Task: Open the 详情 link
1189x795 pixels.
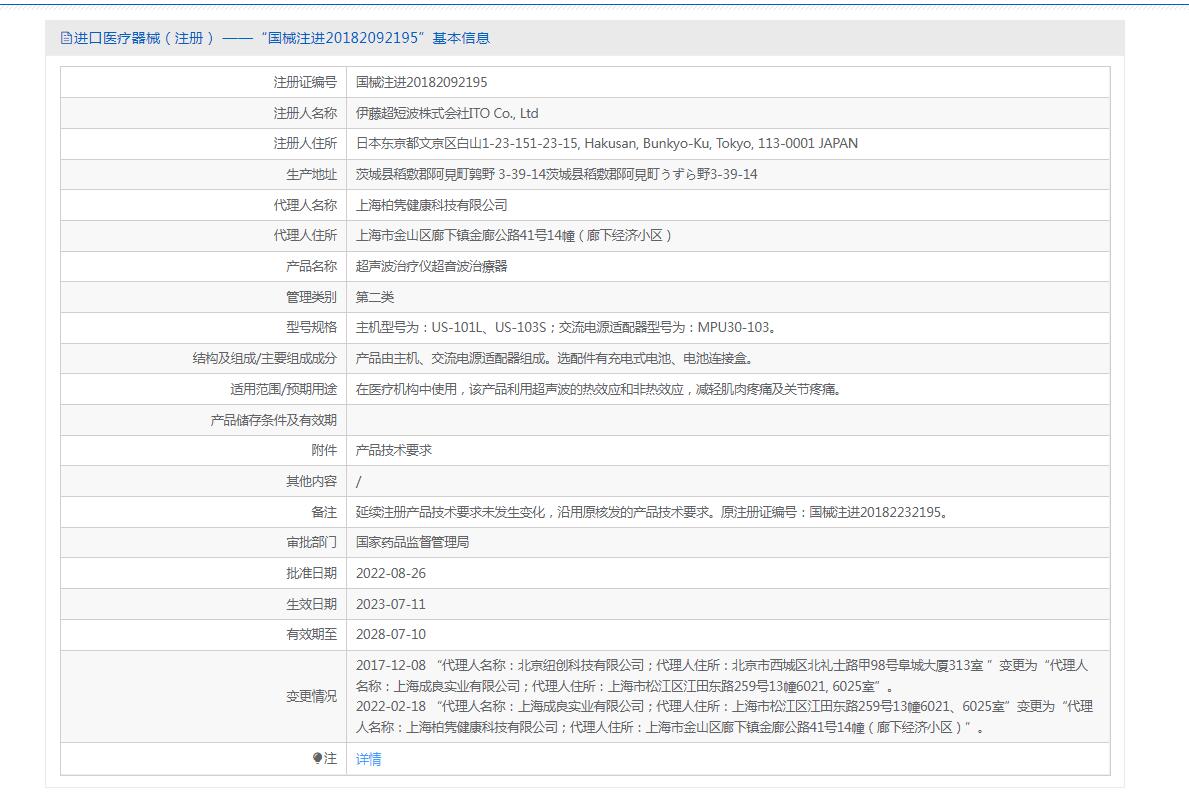Action: pyautogui.click(x=368, y=759)
